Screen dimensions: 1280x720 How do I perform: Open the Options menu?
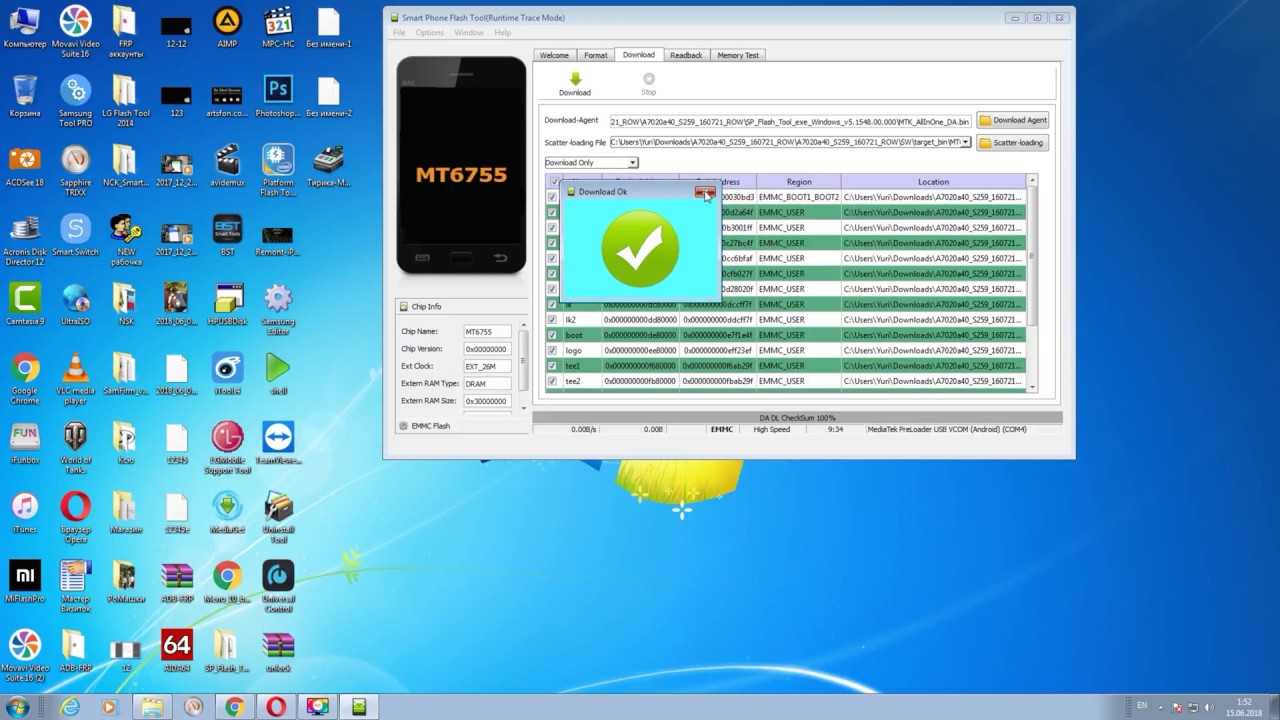(x=430, y=33)
